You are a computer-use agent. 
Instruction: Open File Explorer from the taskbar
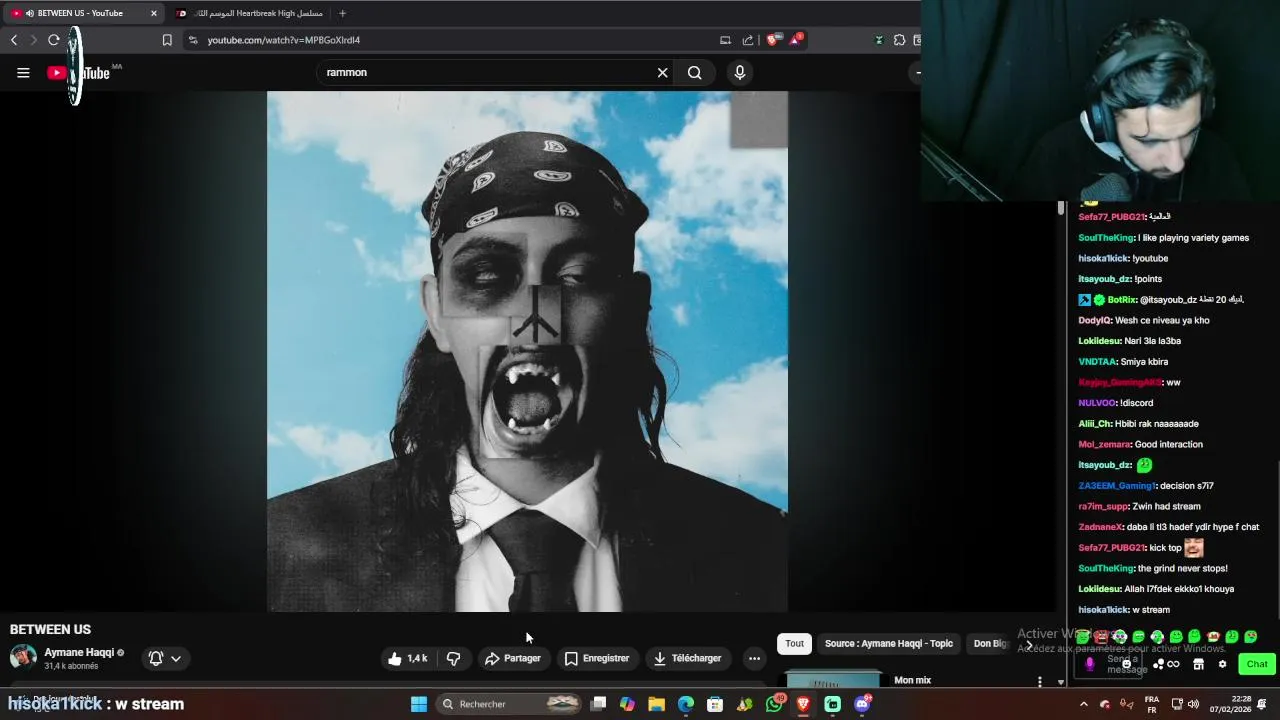coord(656,704)
